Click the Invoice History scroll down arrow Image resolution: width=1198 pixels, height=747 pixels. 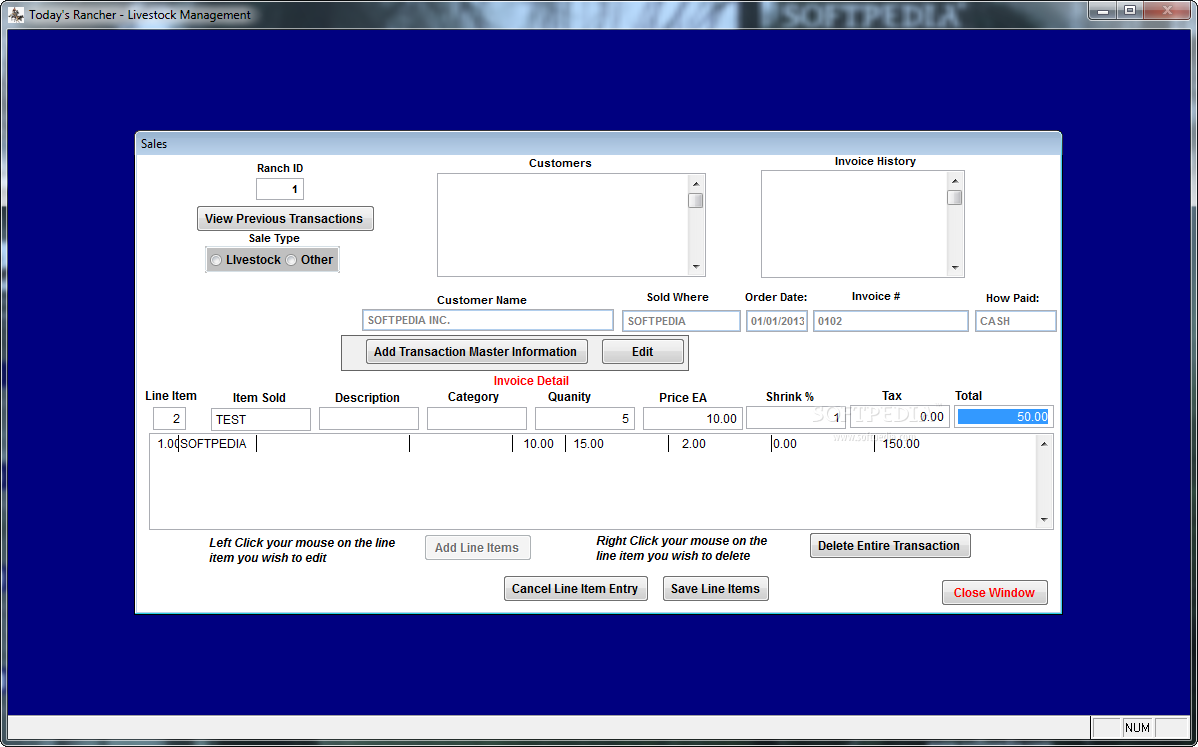954,267
